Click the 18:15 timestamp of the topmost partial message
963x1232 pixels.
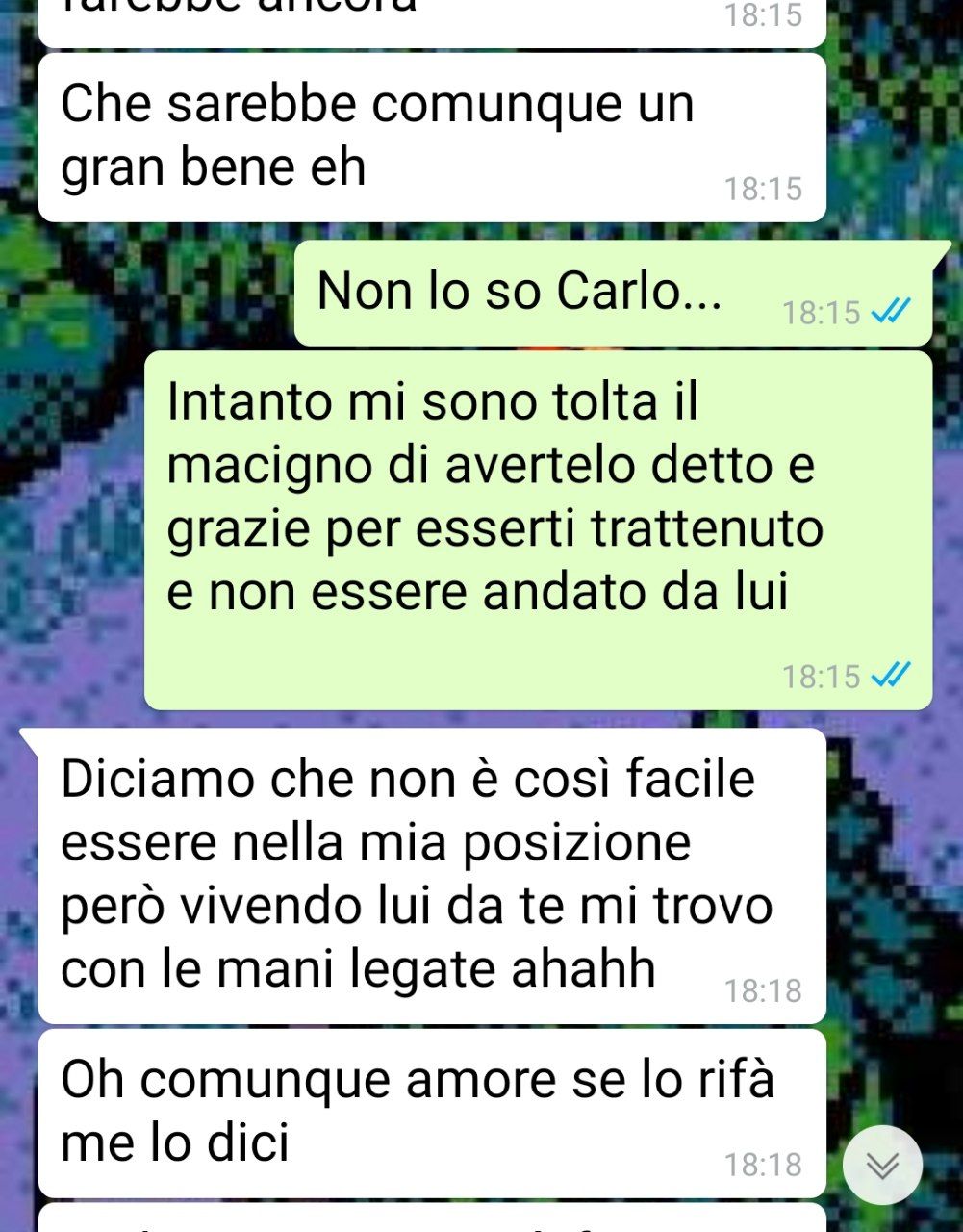click(x=763, y=14)
